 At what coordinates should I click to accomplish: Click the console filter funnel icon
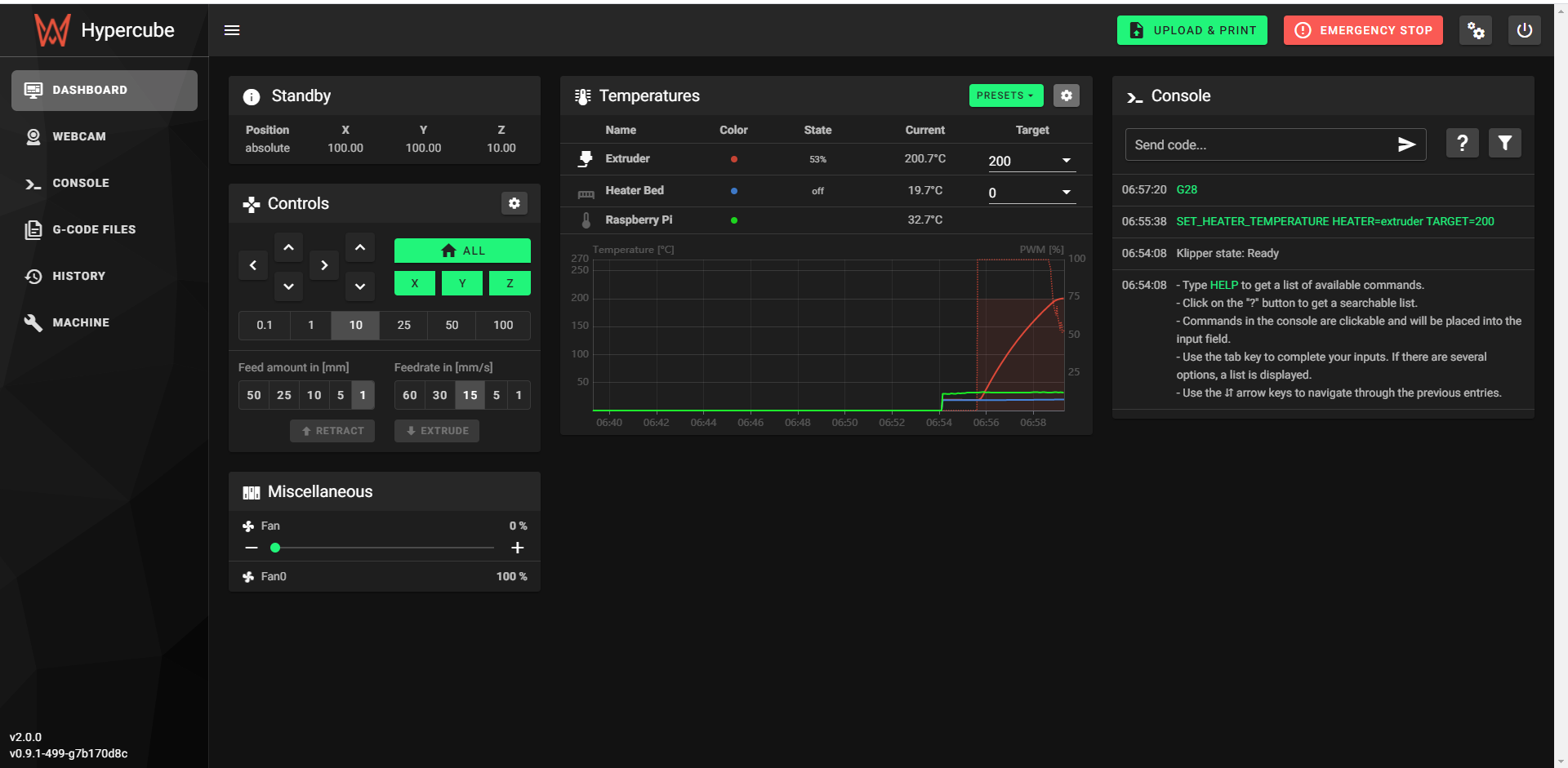1505,143
